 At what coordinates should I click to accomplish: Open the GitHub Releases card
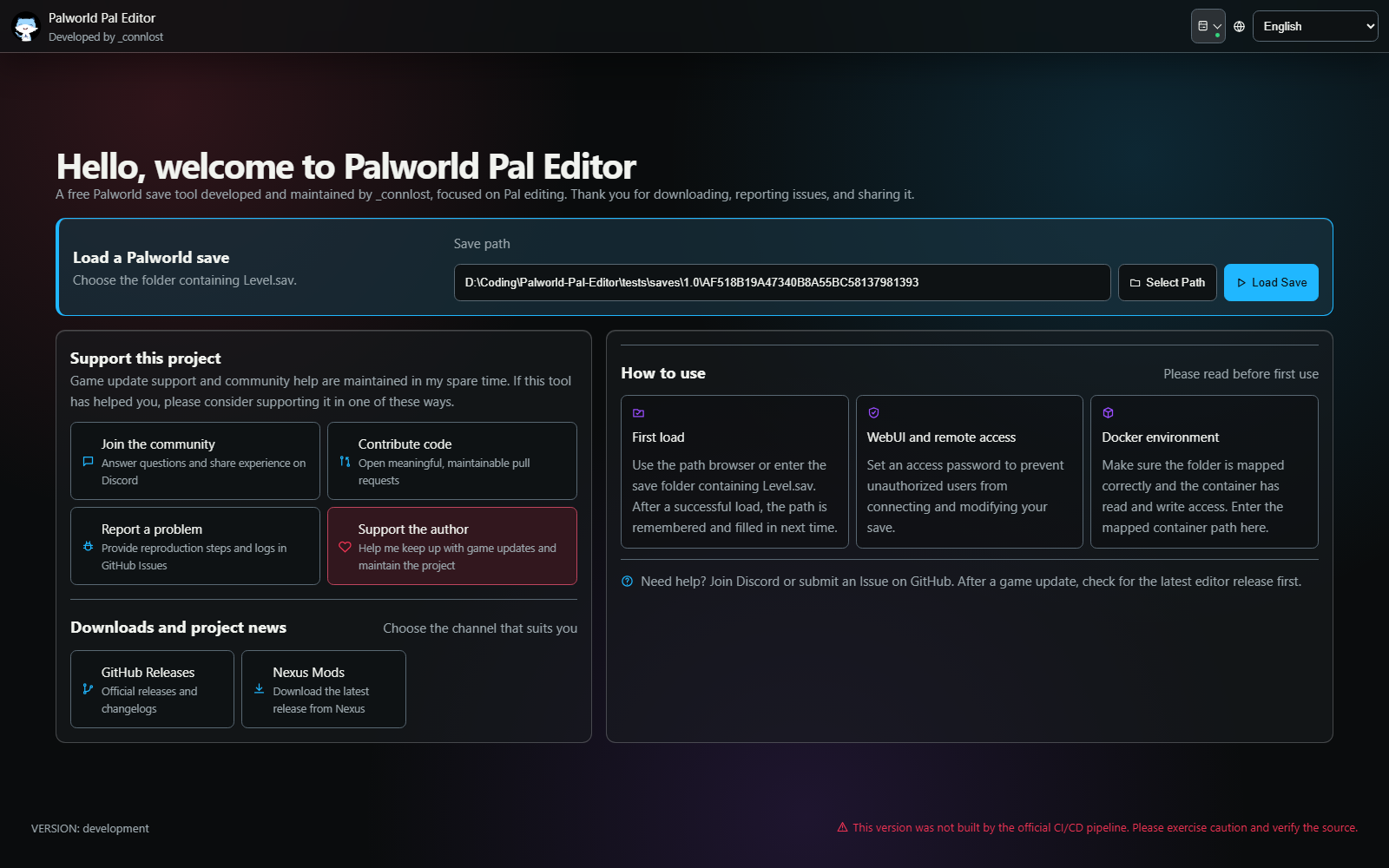pos(152,689)
